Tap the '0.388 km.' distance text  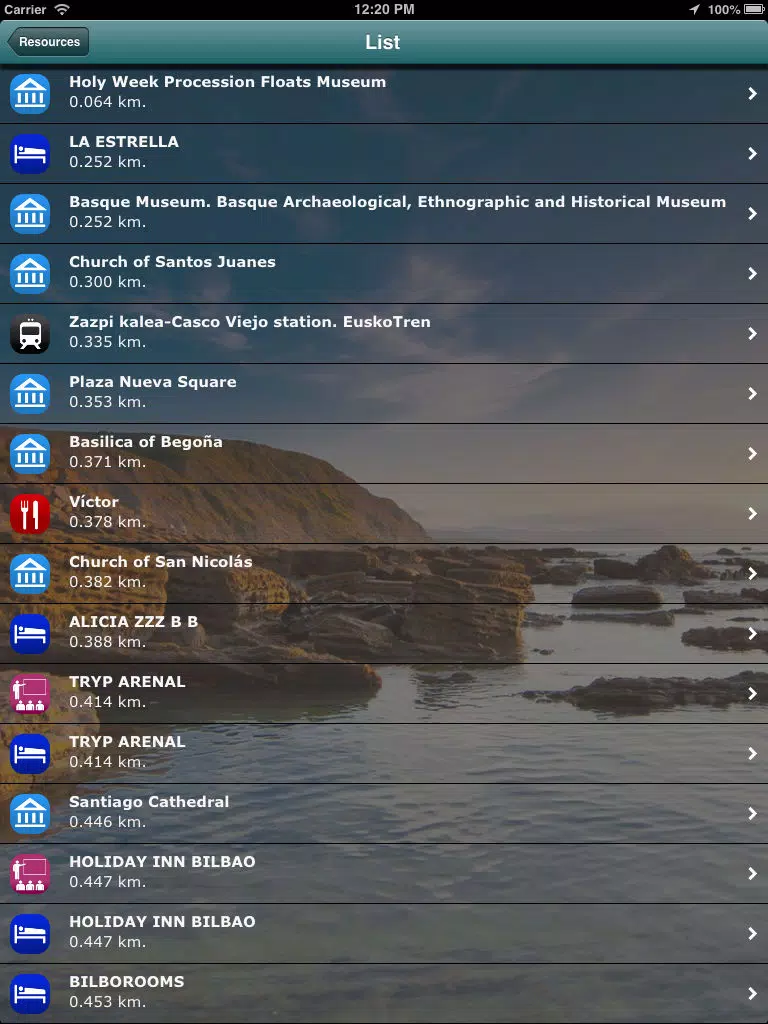coord(108,642)
